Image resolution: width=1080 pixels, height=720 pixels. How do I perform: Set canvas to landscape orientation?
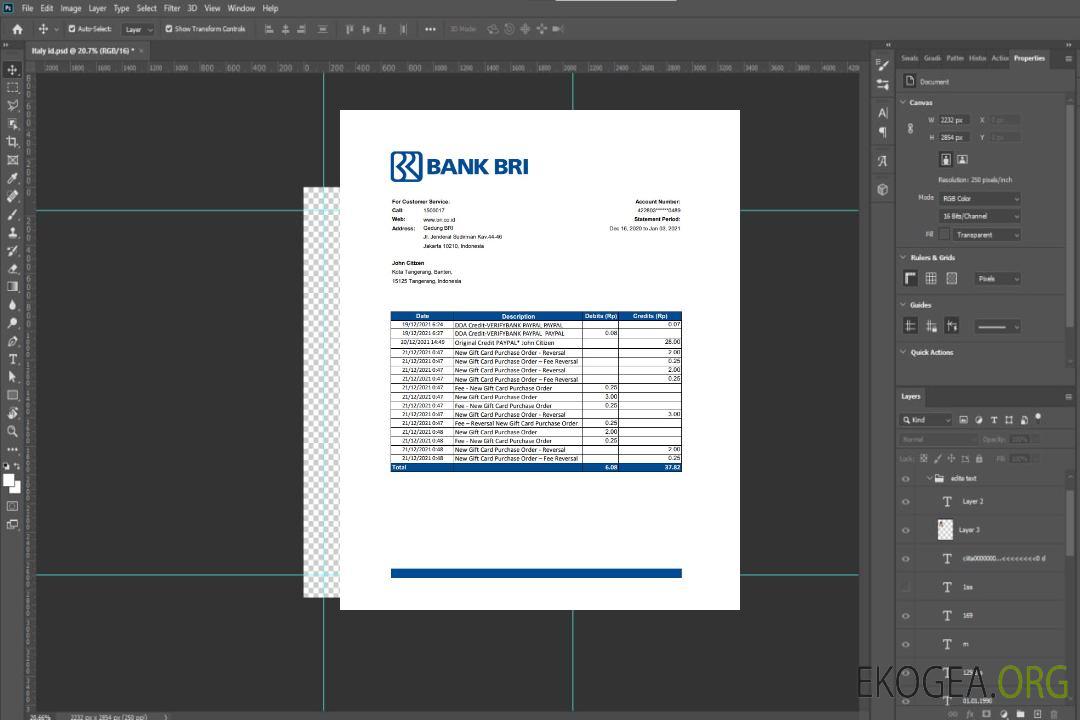point(962,160)
